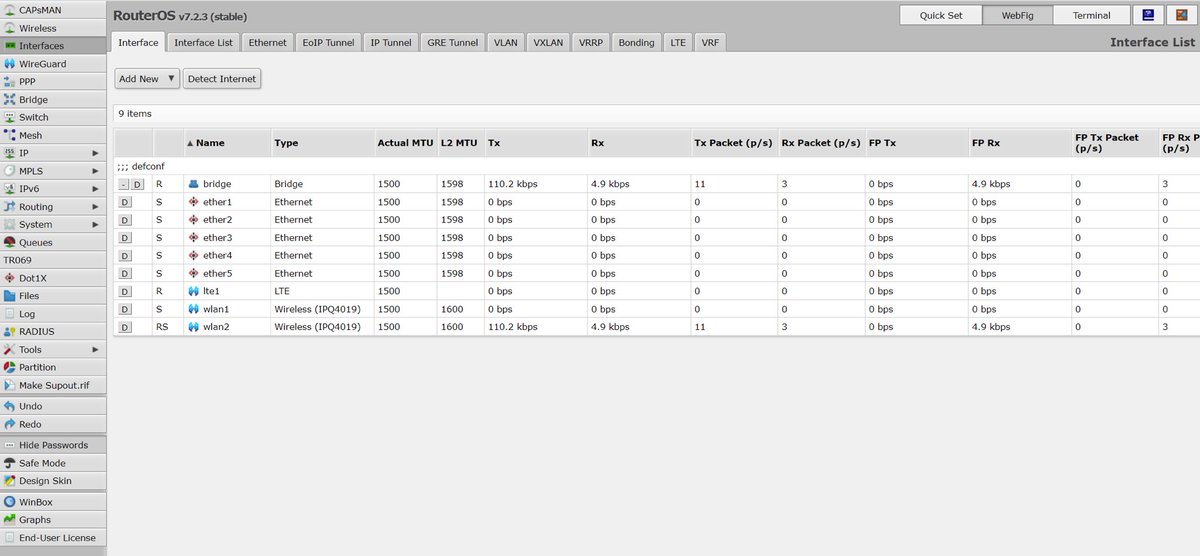Disable wlan1 with its D button

[x=125, y=309]
